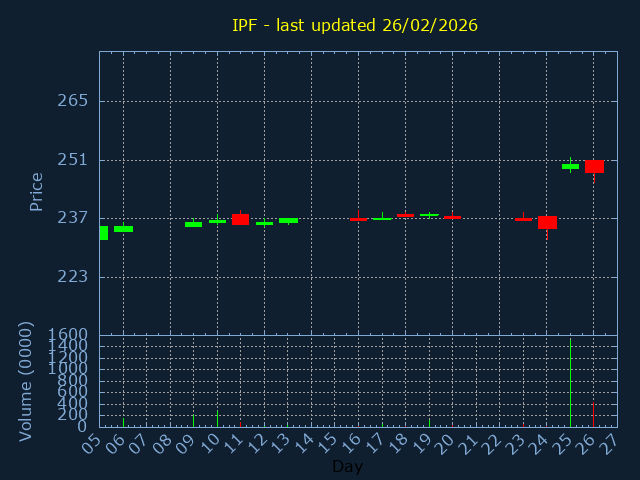The height and width of the screenshot is (480, 640).
Task: Click the 237 price axis label
Action: (73, 218)
